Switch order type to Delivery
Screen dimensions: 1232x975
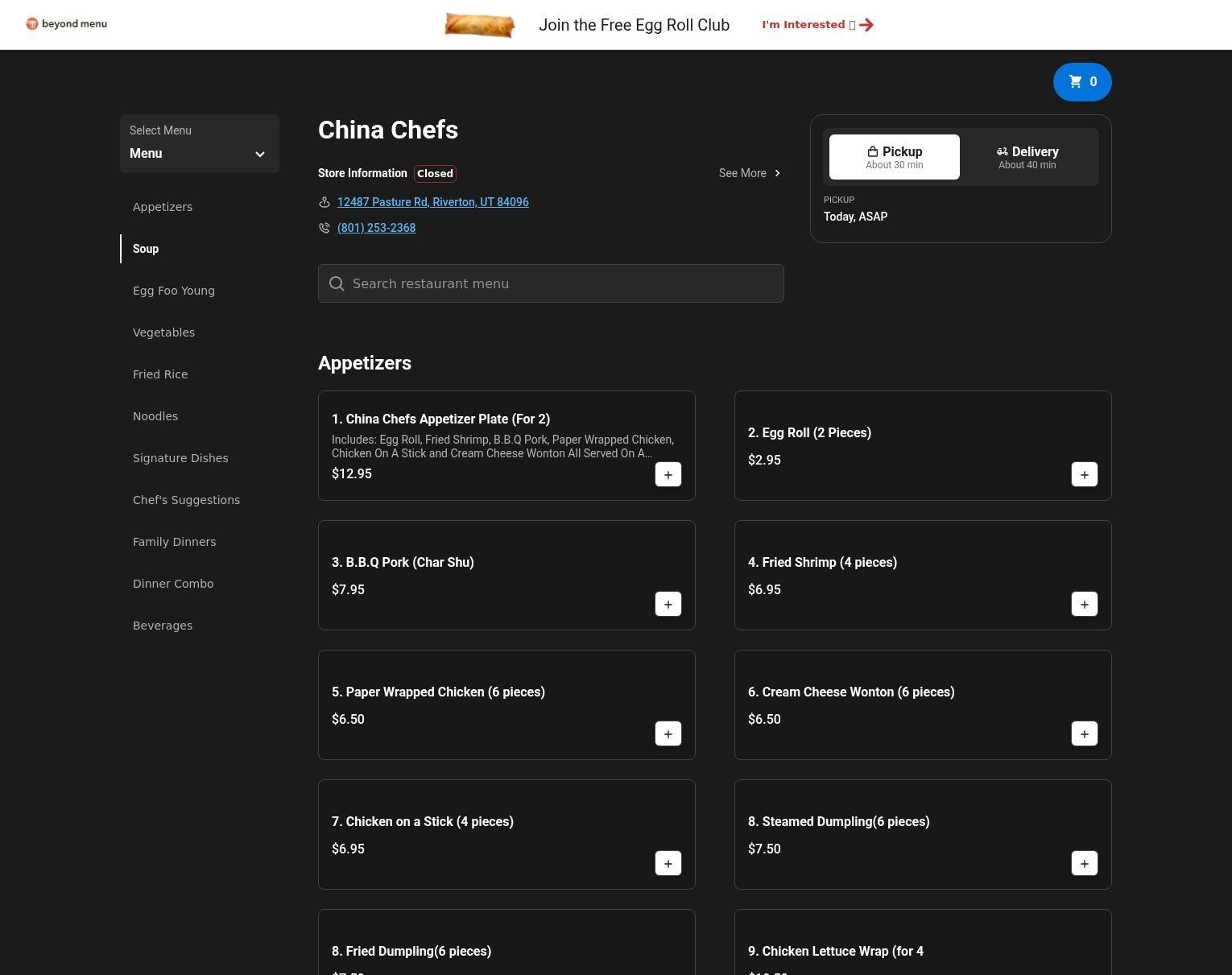pos(1027,157)
